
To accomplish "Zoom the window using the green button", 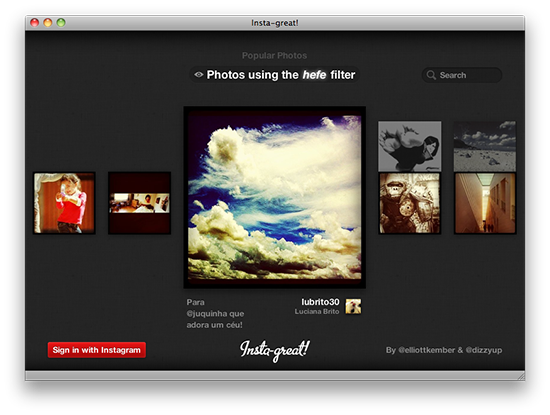I will point(61,23).
